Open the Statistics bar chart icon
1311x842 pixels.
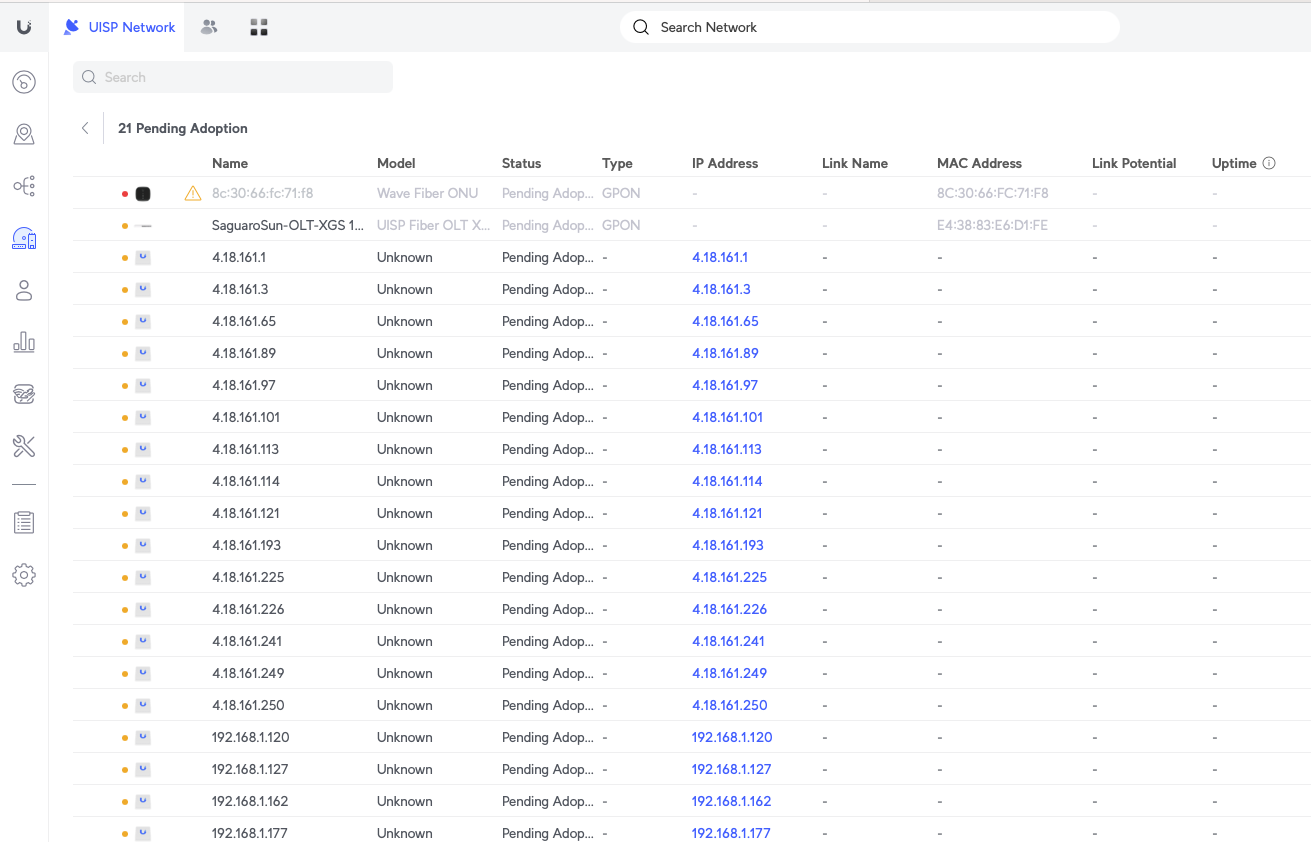24,342
